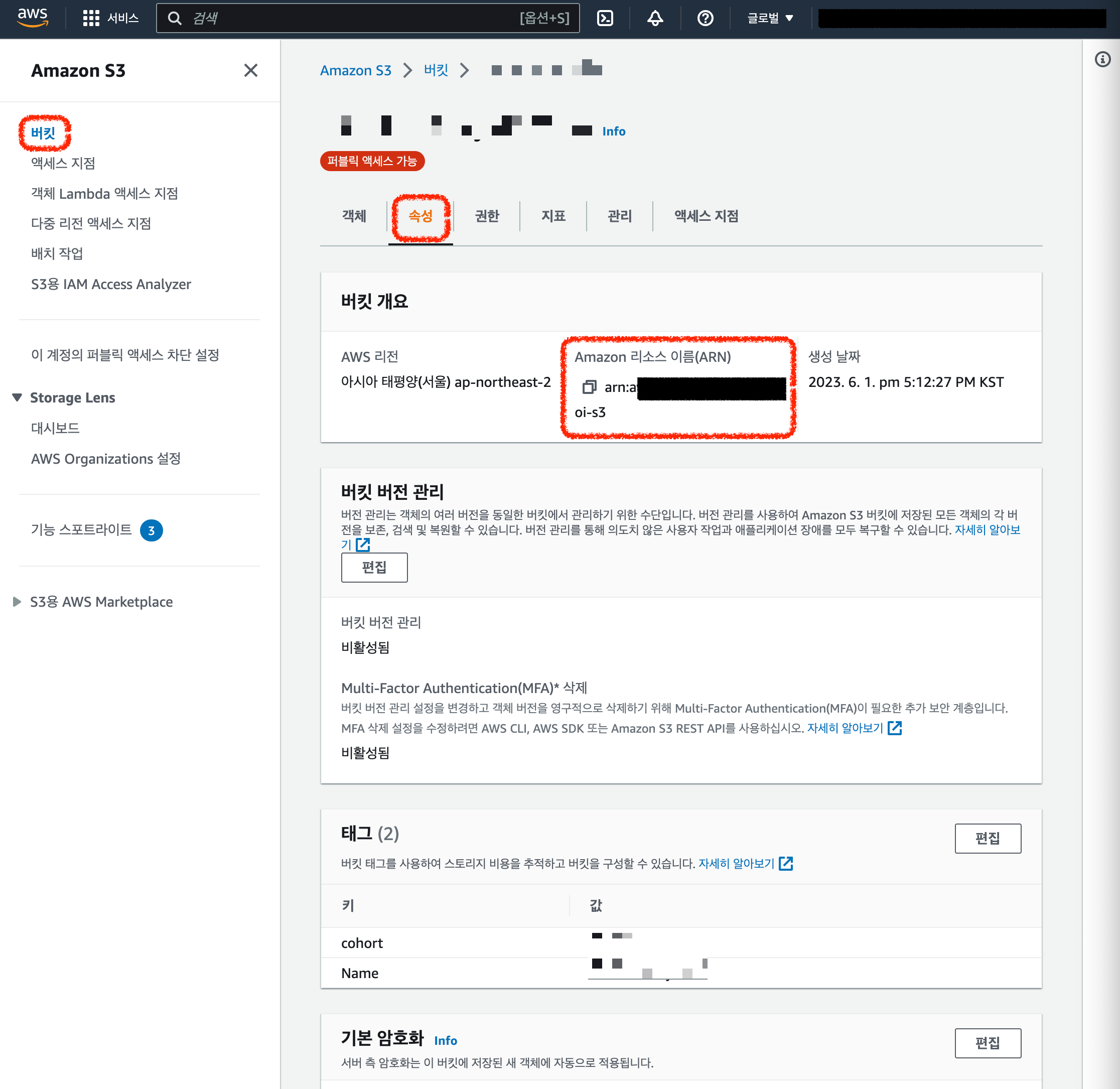Click Info link next to 기본 암호화

[445, 1040]
